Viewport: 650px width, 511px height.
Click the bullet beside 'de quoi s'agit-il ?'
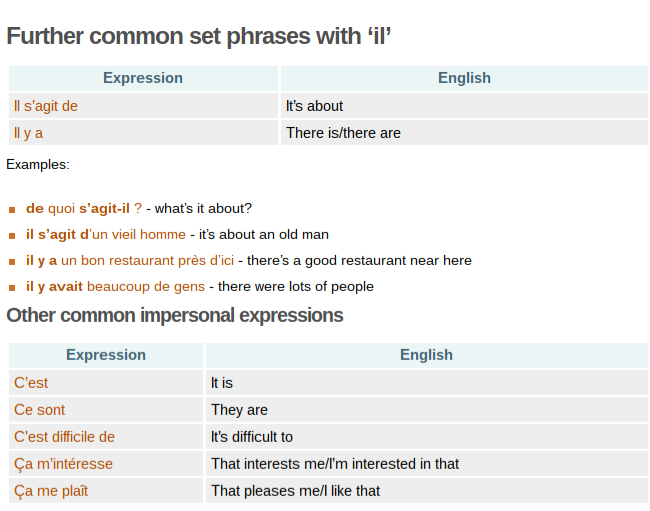[x=12, y=209]
